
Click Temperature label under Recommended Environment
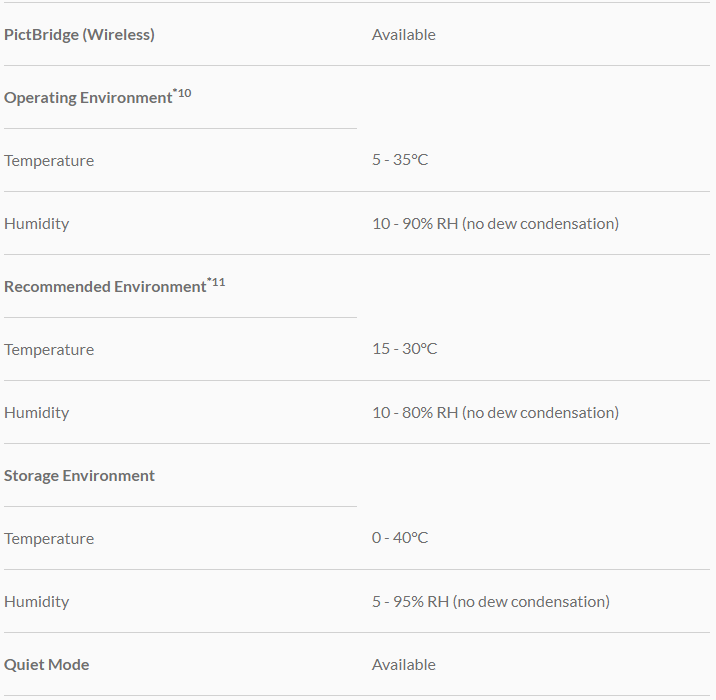point(49,350)
